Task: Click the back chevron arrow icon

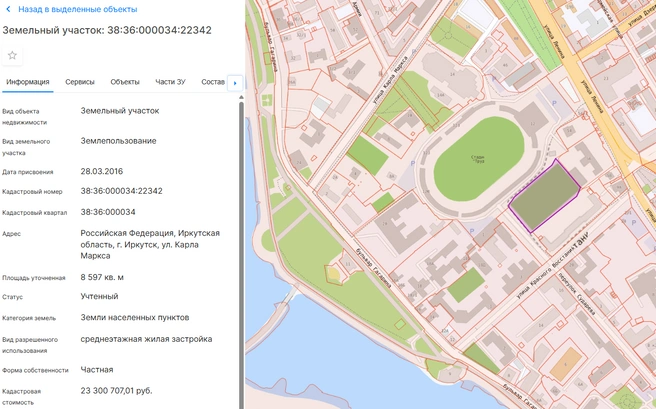Action: [x=8, y=9]
